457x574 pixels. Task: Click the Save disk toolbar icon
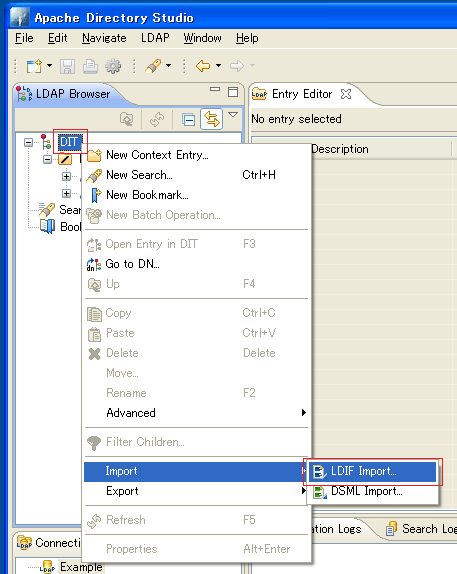(67, 66)
